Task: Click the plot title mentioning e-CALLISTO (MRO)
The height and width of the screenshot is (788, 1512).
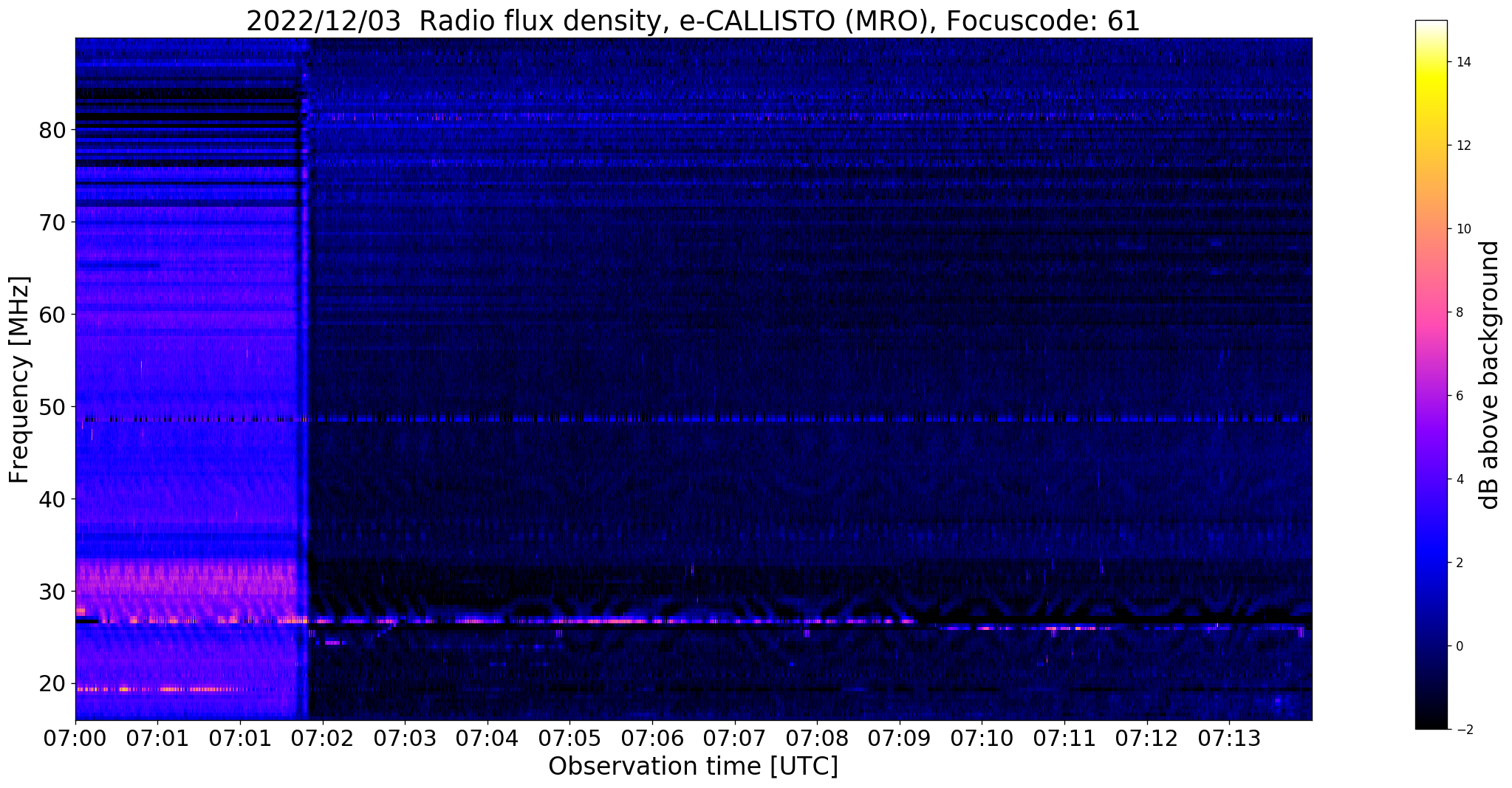Action: (x=693, y=21)
